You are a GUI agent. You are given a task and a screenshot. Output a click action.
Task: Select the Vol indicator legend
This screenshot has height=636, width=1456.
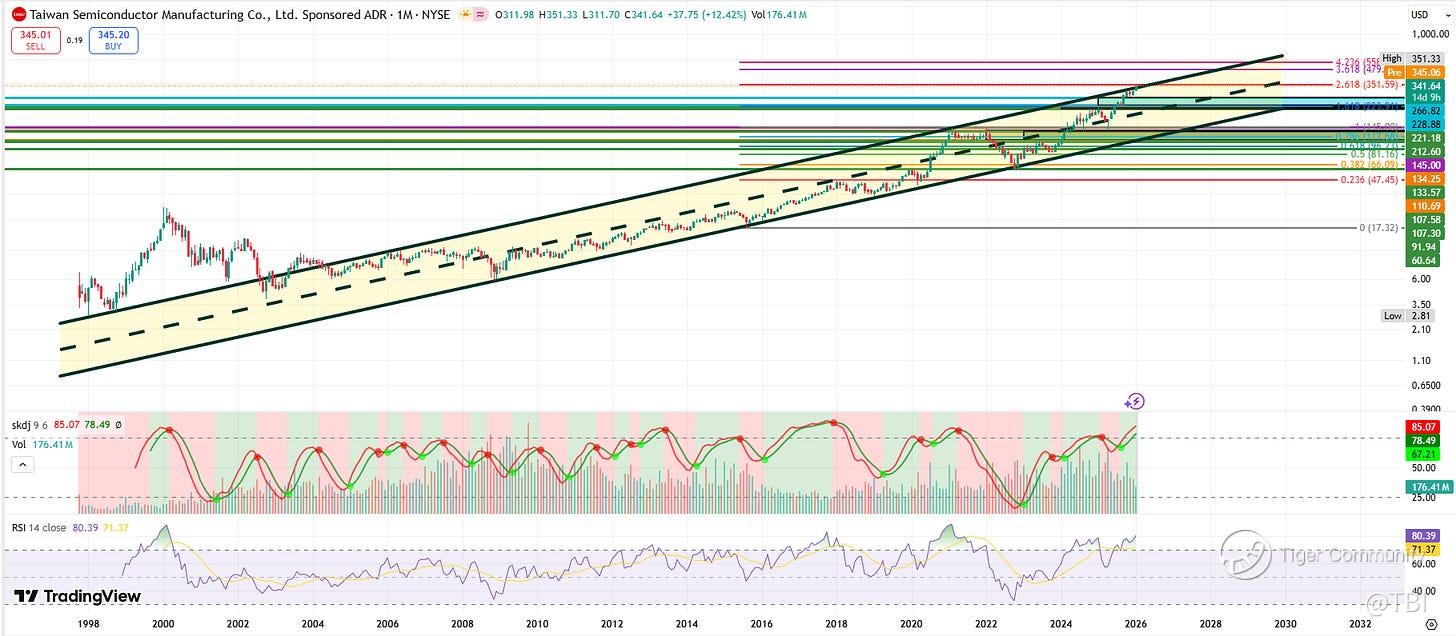21,444
